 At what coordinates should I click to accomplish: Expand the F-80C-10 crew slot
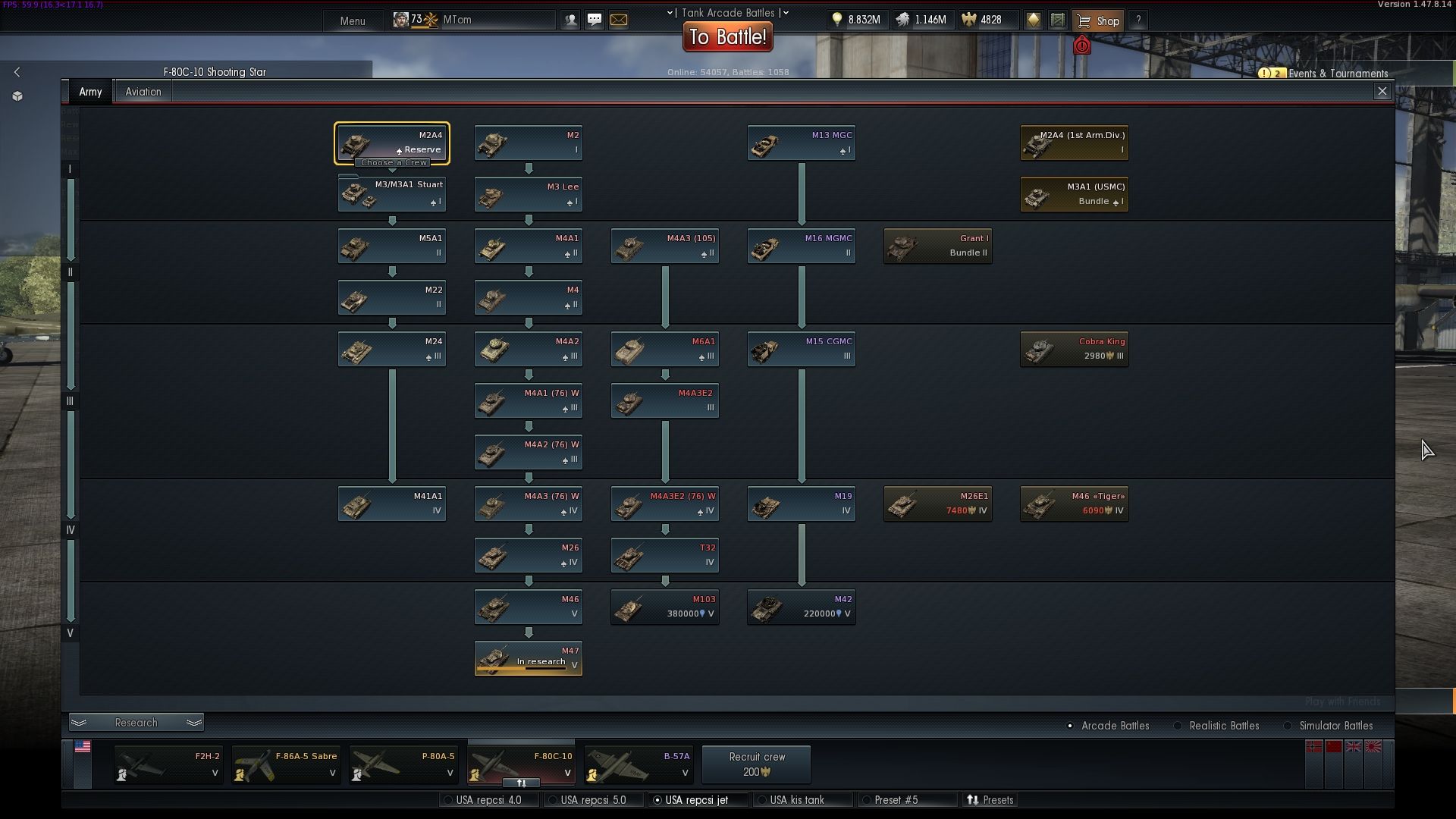pyautogui.click(x=521, y=763)
